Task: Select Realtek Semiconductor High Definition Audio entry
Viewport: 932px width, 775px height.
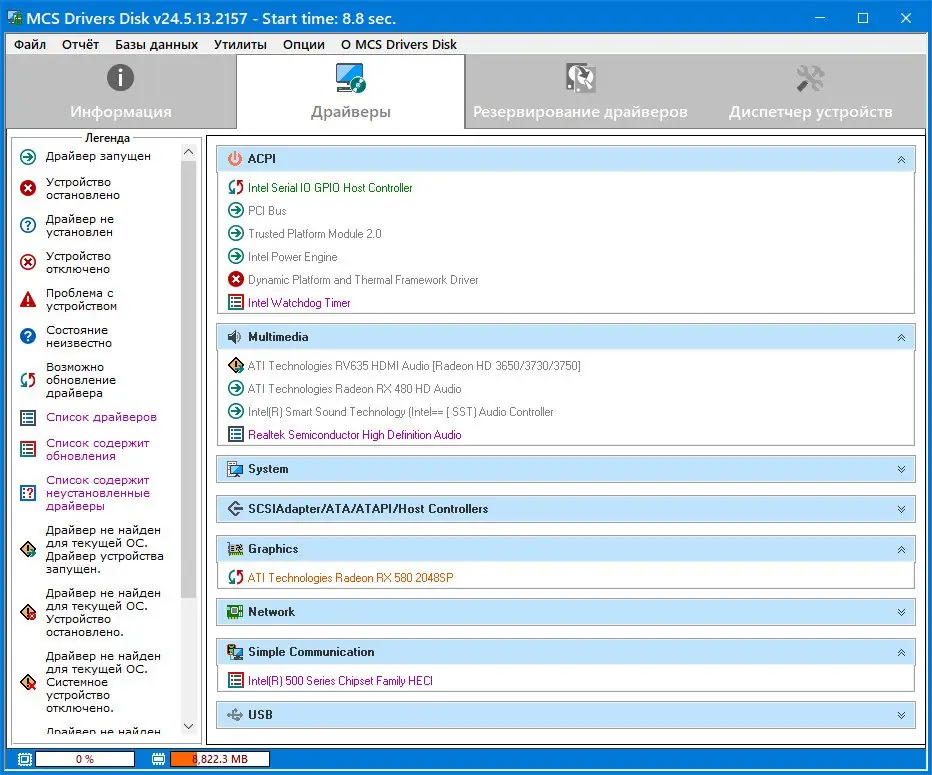Action: (354, 435)
